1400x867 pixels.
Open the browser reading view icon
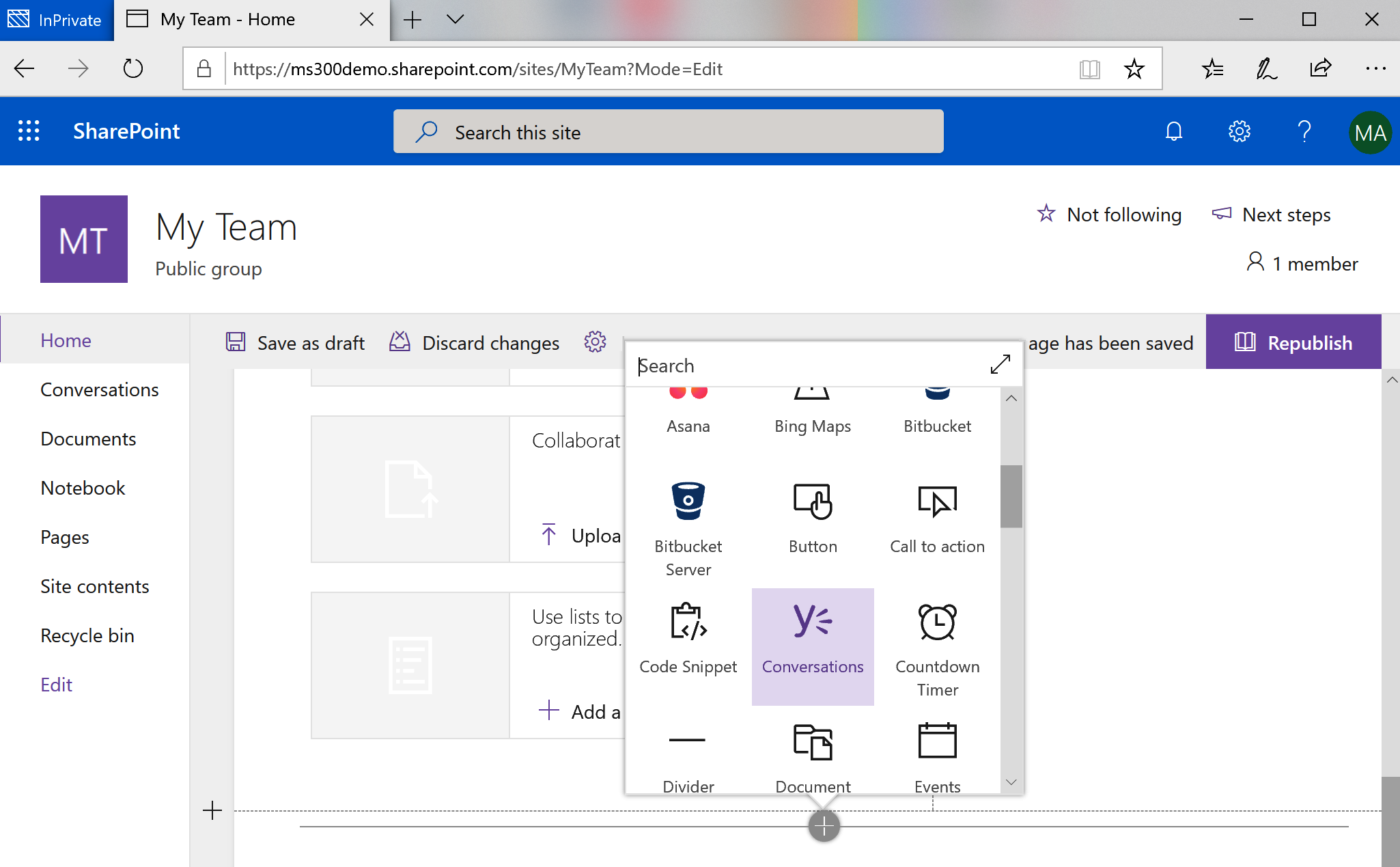tap(1089, 68)
